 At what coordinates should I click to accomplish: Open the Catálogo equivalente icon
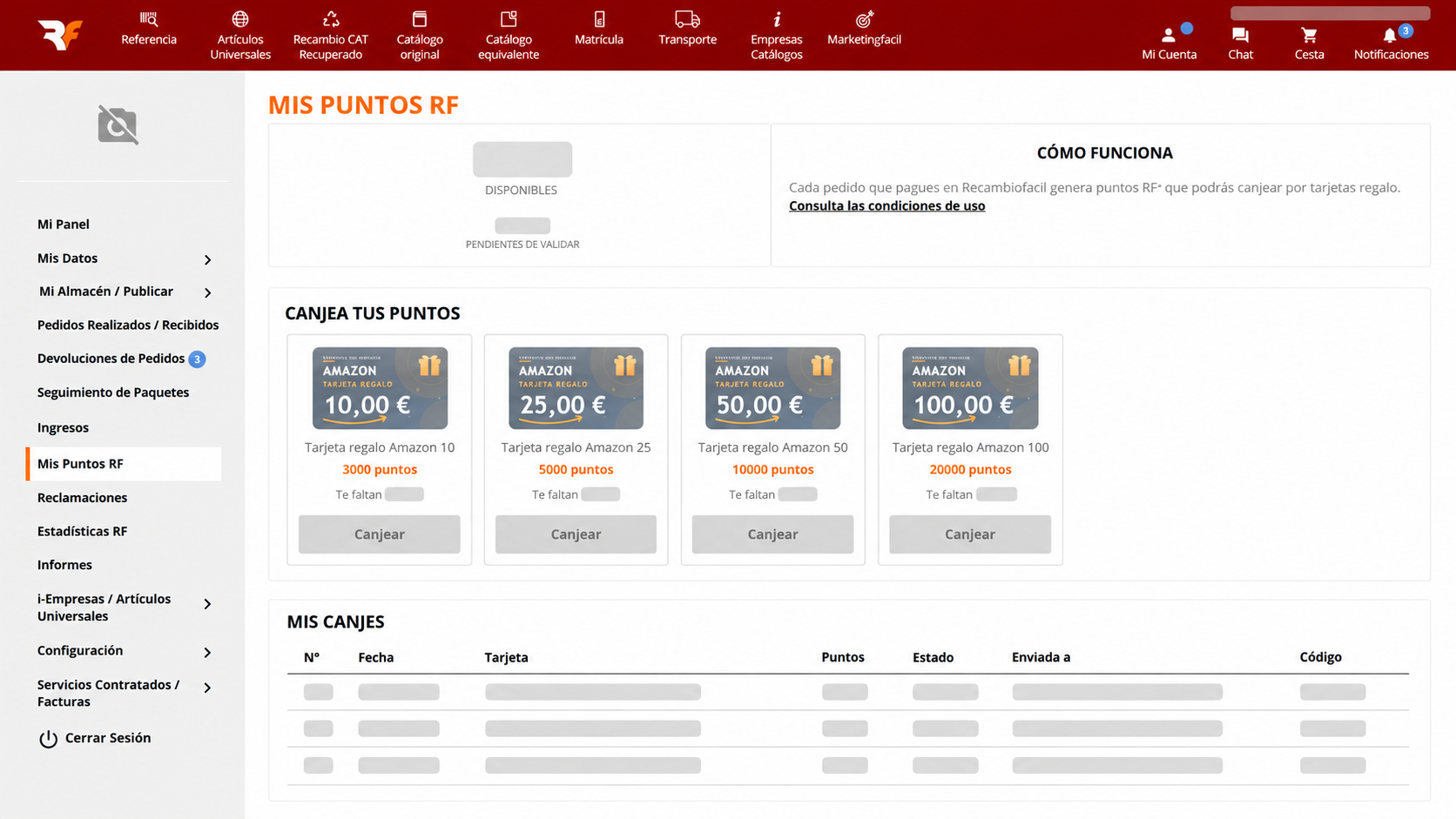tap(509, 18)
